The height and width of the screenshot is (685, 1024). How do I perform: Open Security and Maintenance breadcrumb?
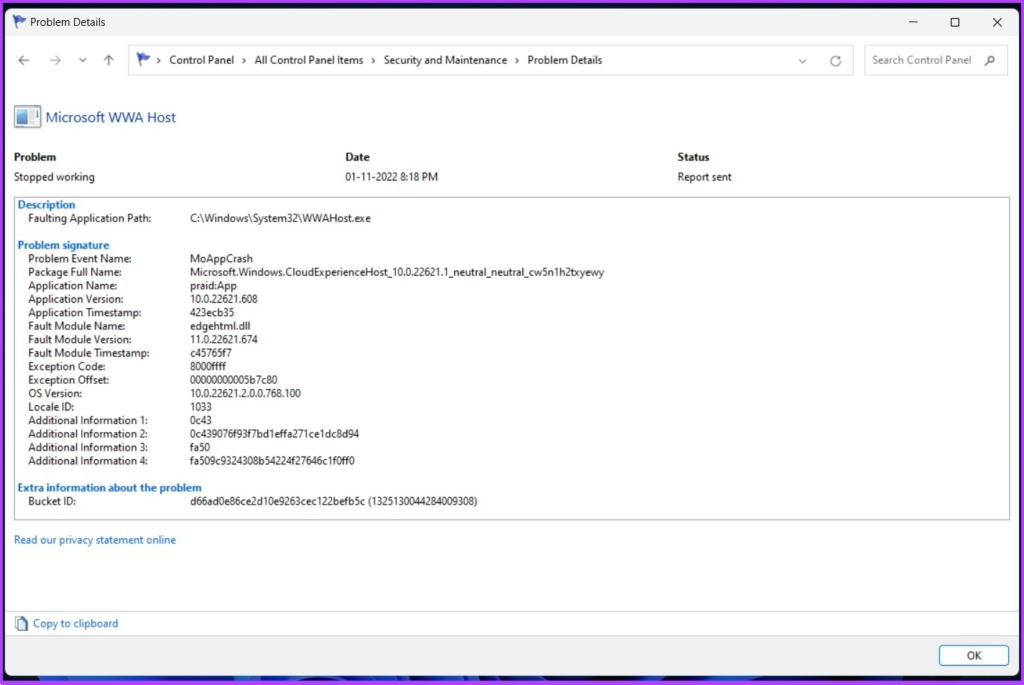click(445, 60)
